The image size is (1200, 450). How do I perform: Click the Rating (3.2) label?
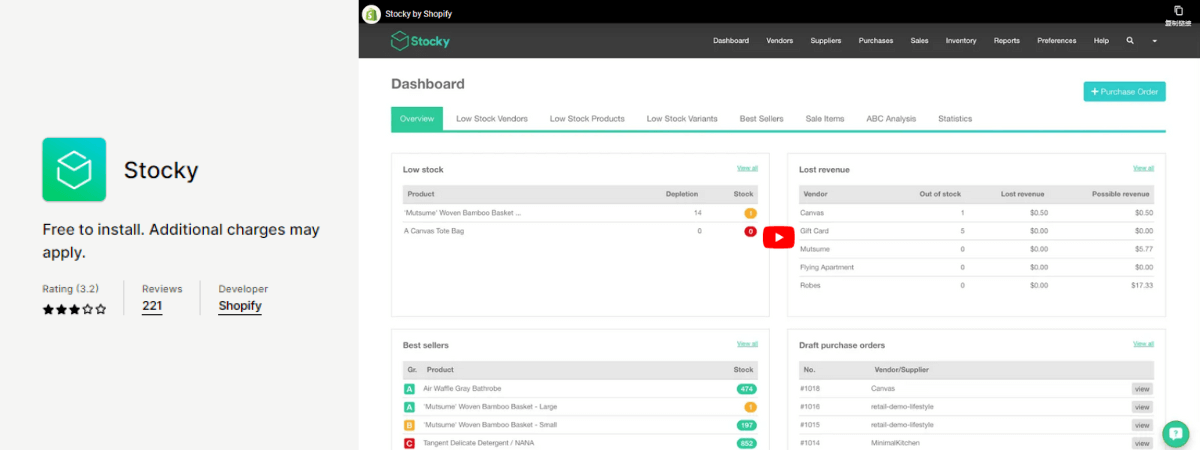coord(72,289)
